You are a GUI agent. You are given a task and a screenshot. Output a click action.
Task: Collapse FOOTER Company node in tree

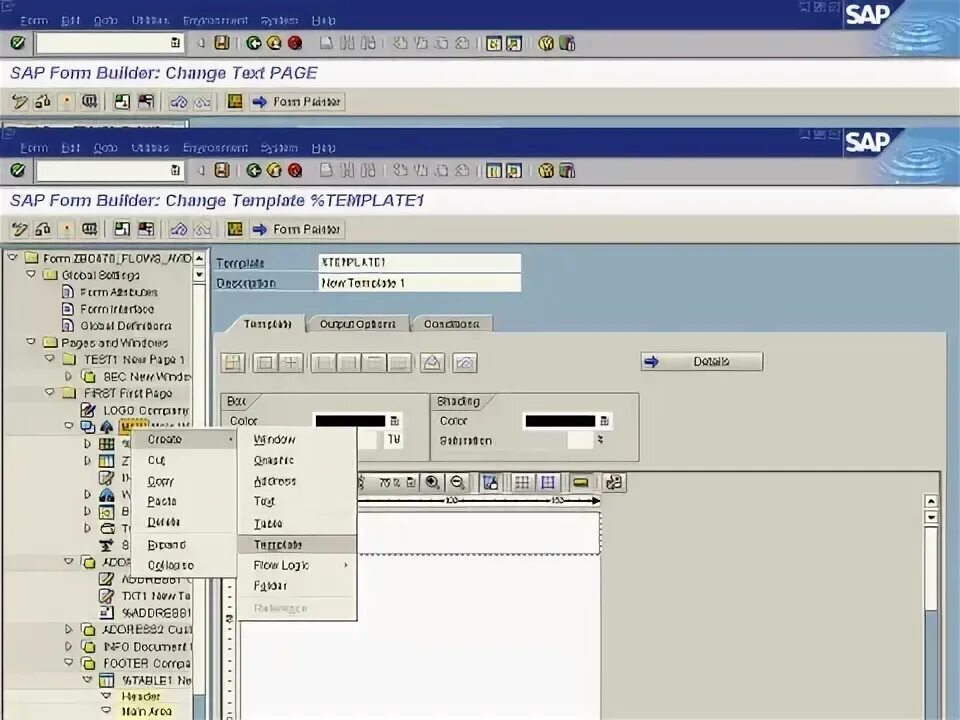click(x=69, y=662)
